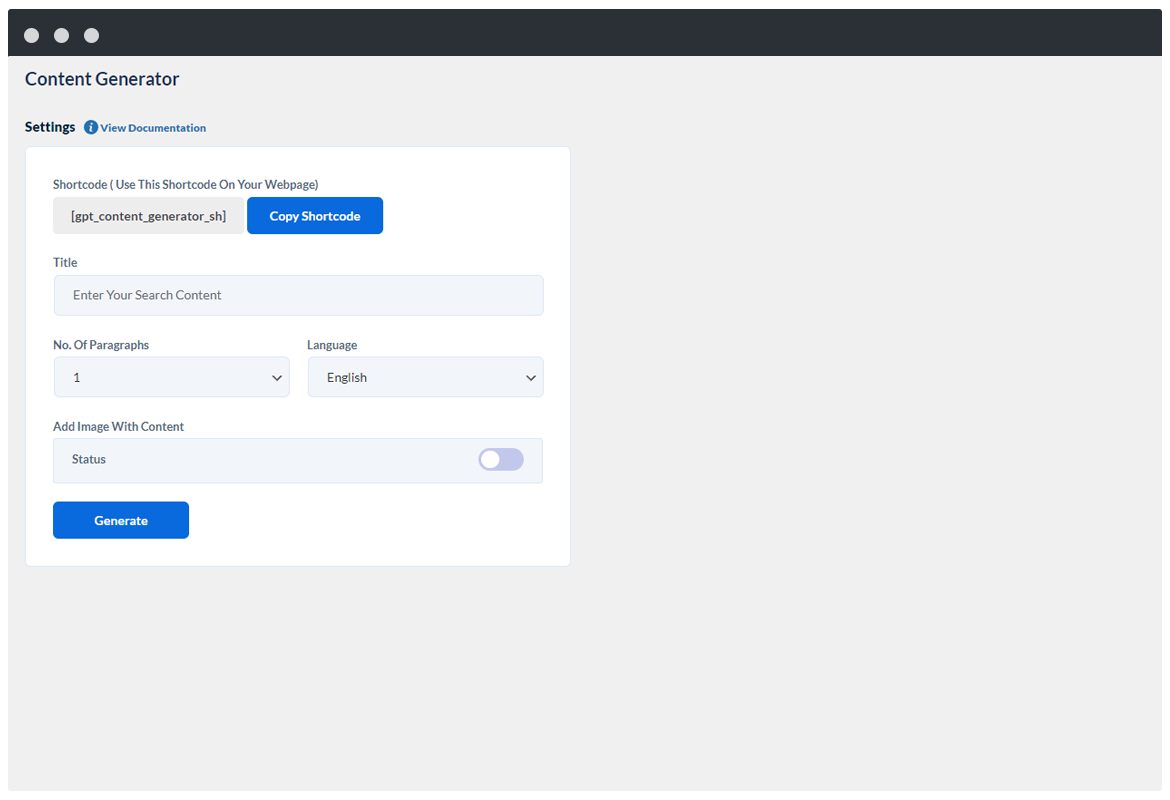Click the chevron arrow in the paragraphs selector

[277, 378]
